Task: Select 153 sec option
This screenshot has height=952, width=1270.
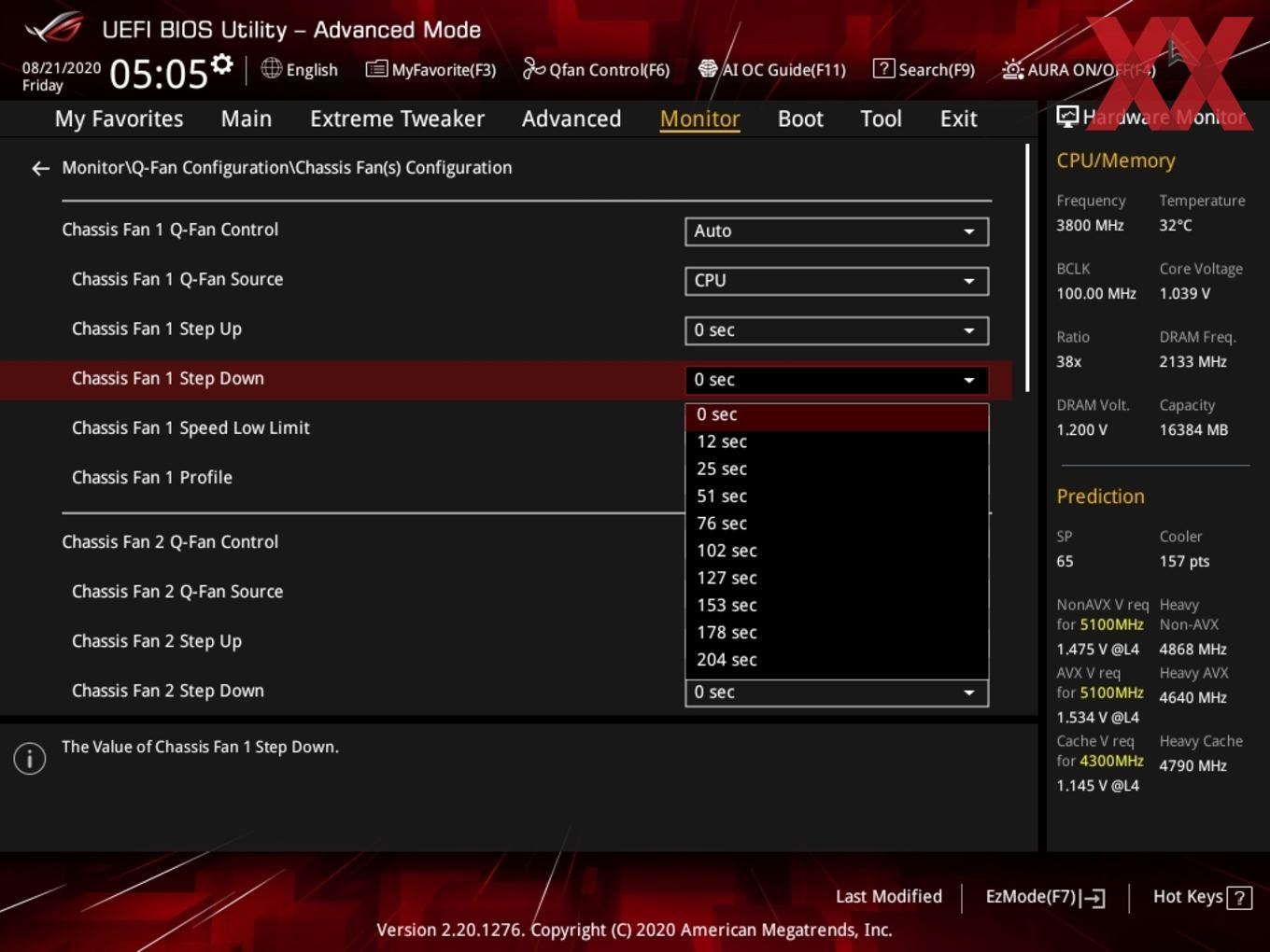Action: (x=837, y=605)
